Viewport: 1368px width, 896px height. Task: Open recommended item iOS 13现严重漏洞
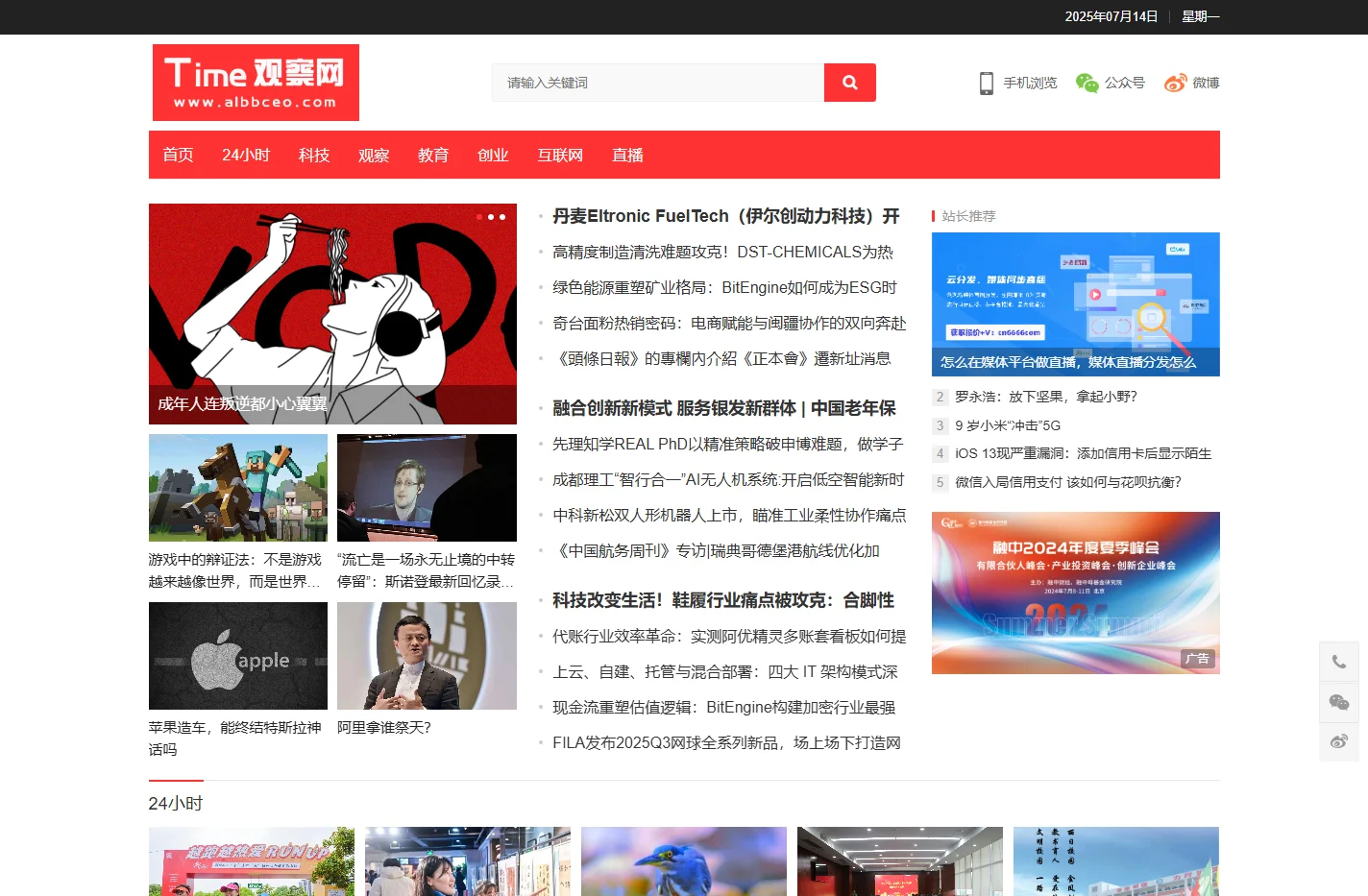point(1083,453)
